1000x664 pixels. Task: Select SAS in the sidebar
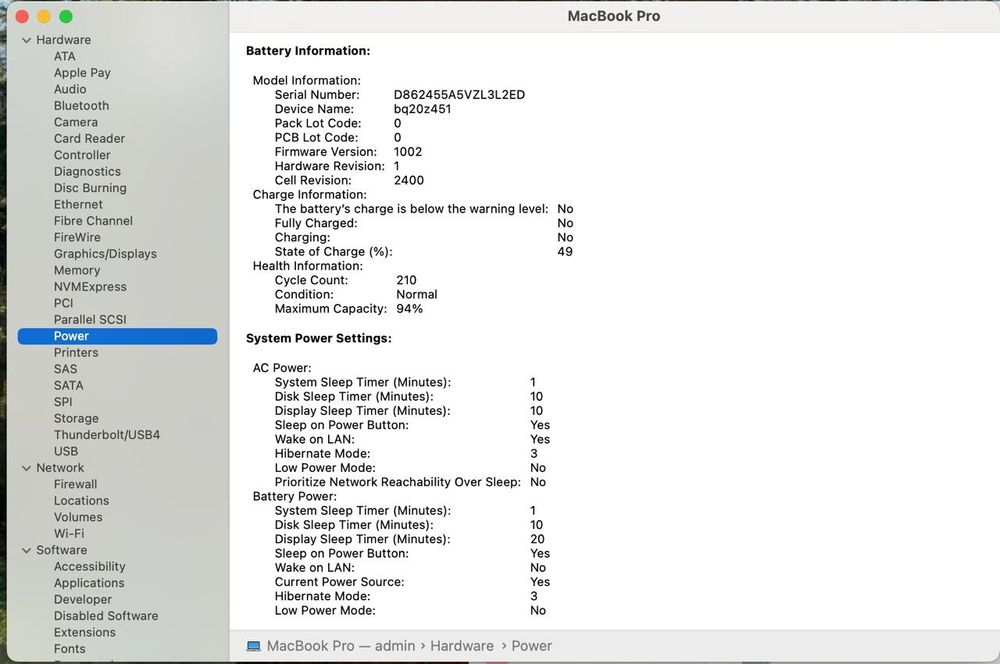pos(65,369)
